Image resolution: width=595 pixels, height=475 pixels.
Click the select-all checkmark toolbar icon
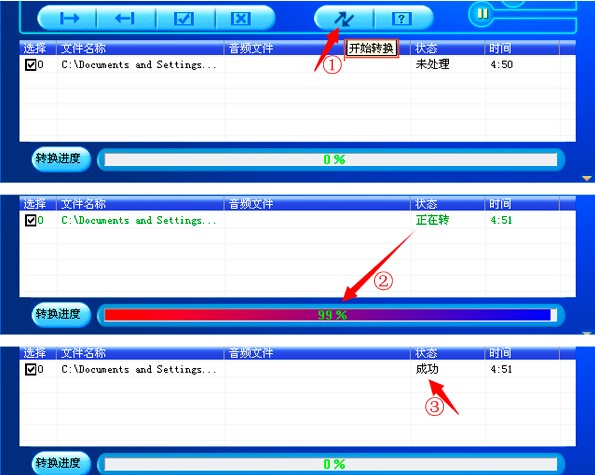click(184, 18)
